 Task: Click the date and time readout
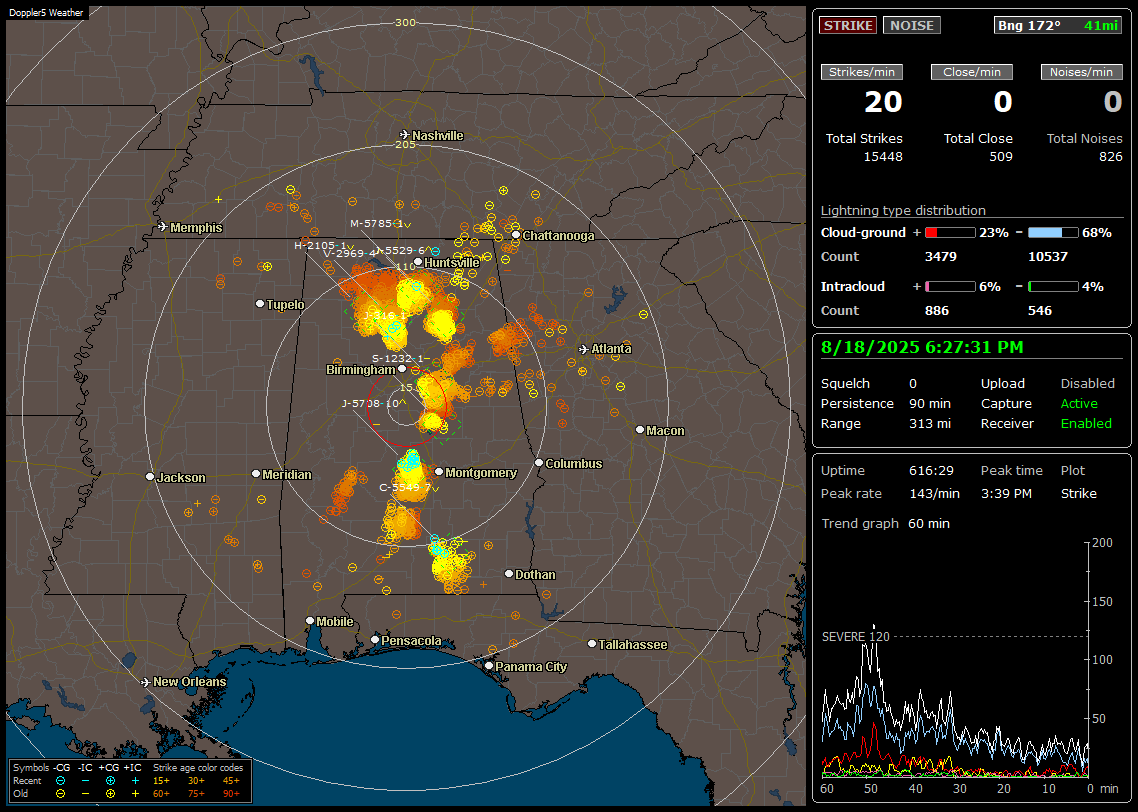pos(922,347)
